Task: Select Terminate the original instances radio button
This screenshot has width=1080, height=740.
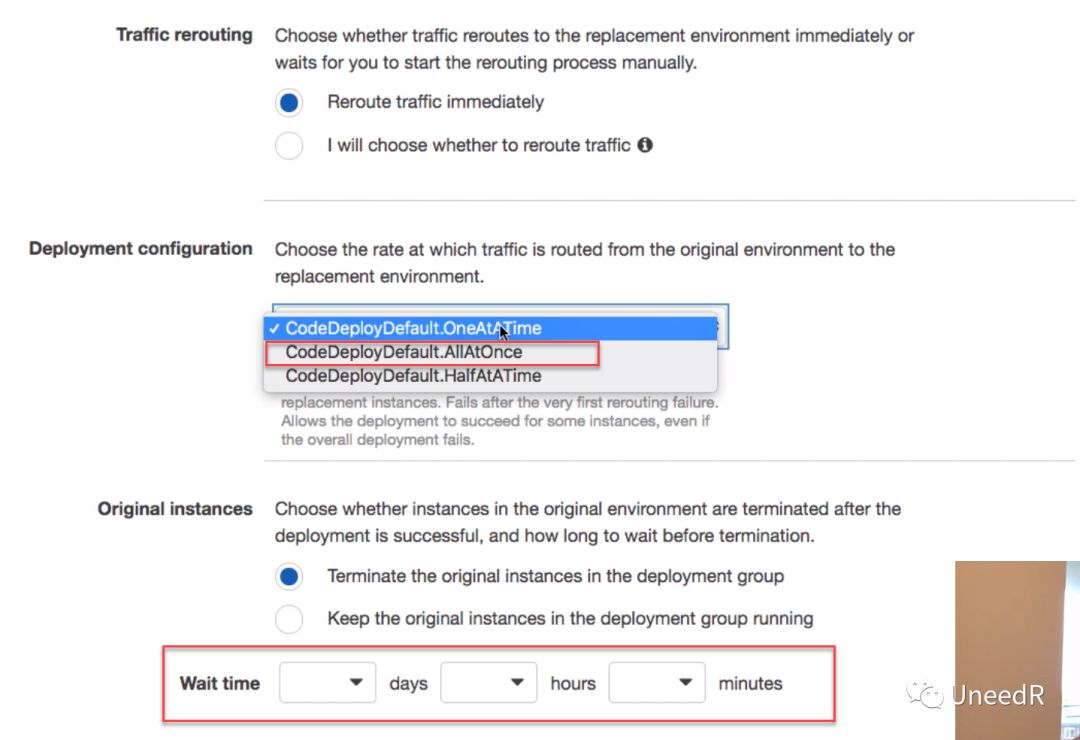Action: (289, 576)
